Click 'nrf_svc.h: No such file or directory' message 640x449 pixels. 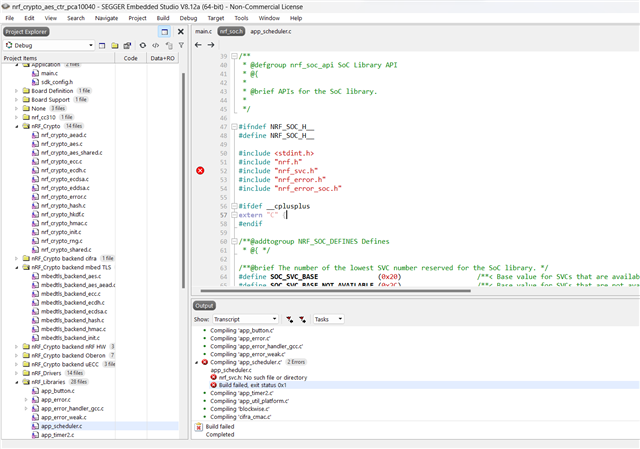263,378
